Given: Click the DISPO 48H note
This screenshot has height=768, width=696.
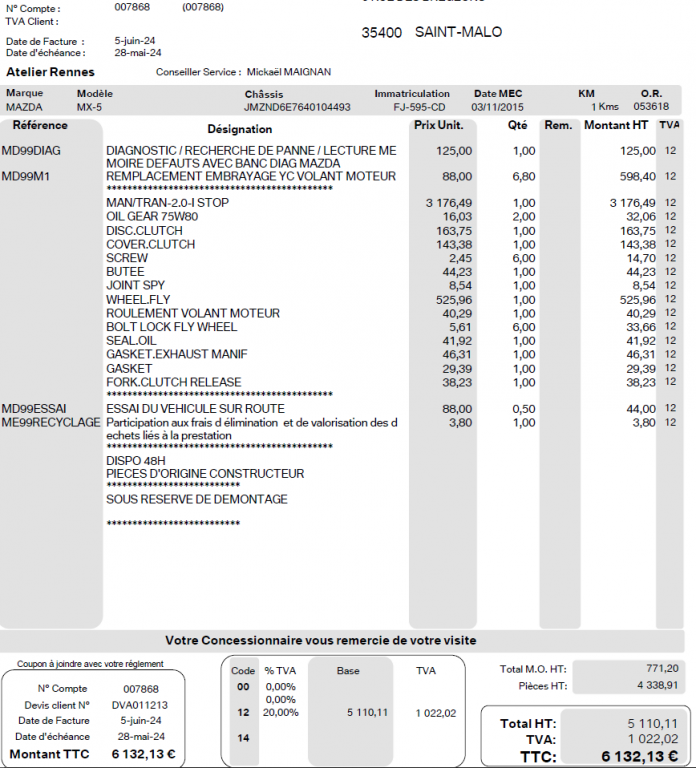Looking at the screenshot, I should 136,461.
